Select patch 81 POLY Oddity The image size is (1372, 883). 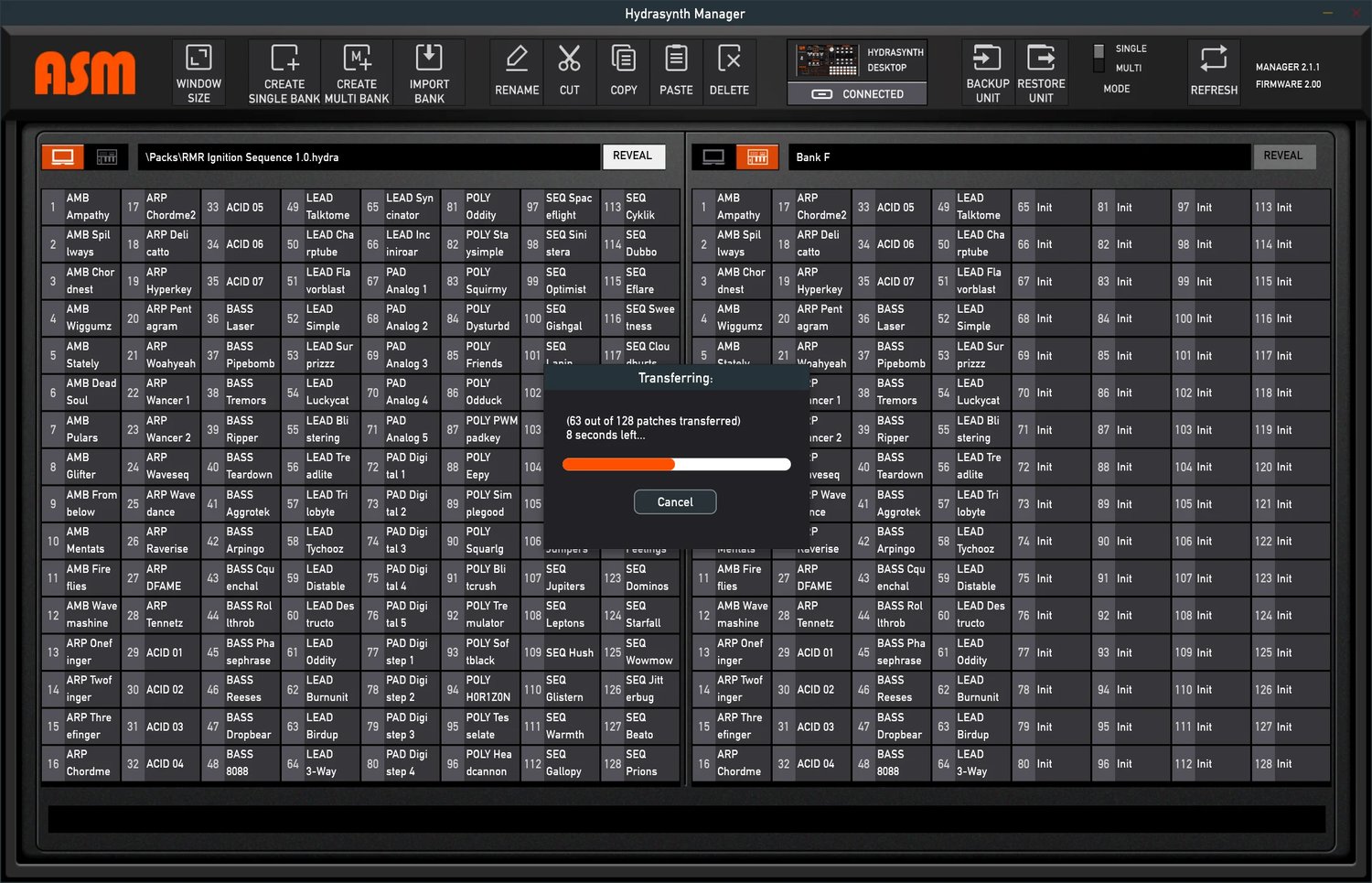click(x=481, y=207)
